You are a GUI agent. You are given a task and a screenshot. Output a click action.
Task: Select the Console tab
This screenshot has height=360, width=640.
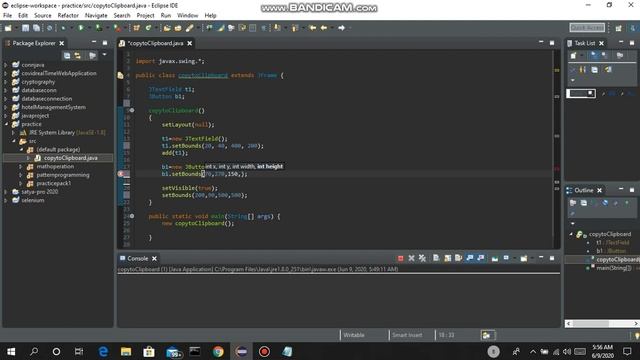pyautogui.click(x=138, y=258)
